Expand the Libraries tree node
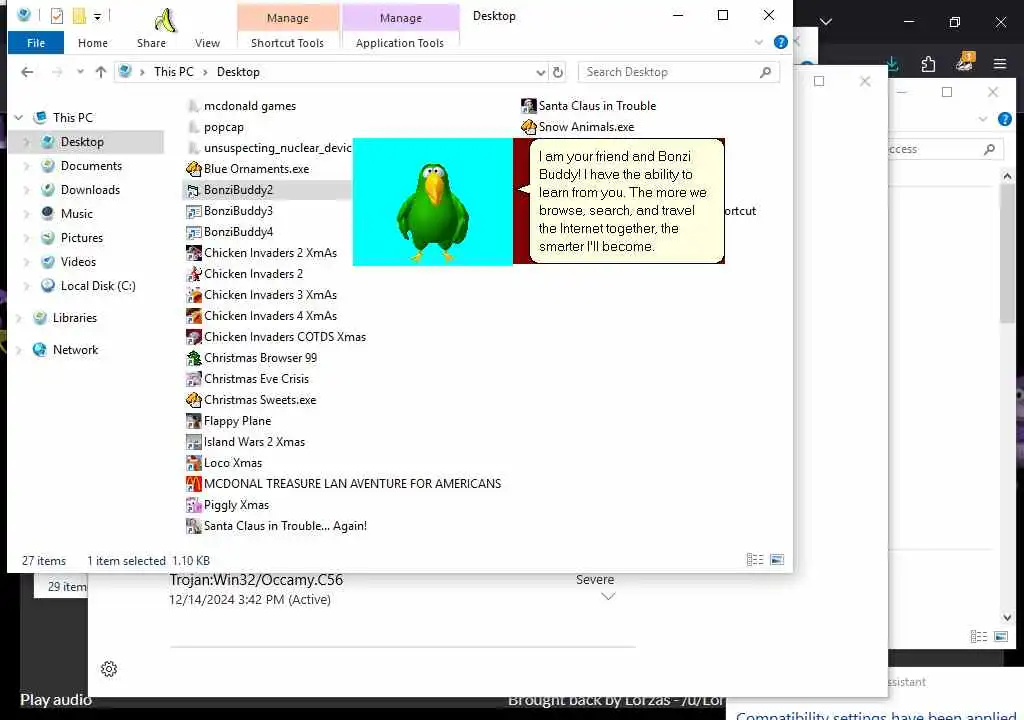The height and width of the screenshot is (720, 1024). click(x=18, y=318)
